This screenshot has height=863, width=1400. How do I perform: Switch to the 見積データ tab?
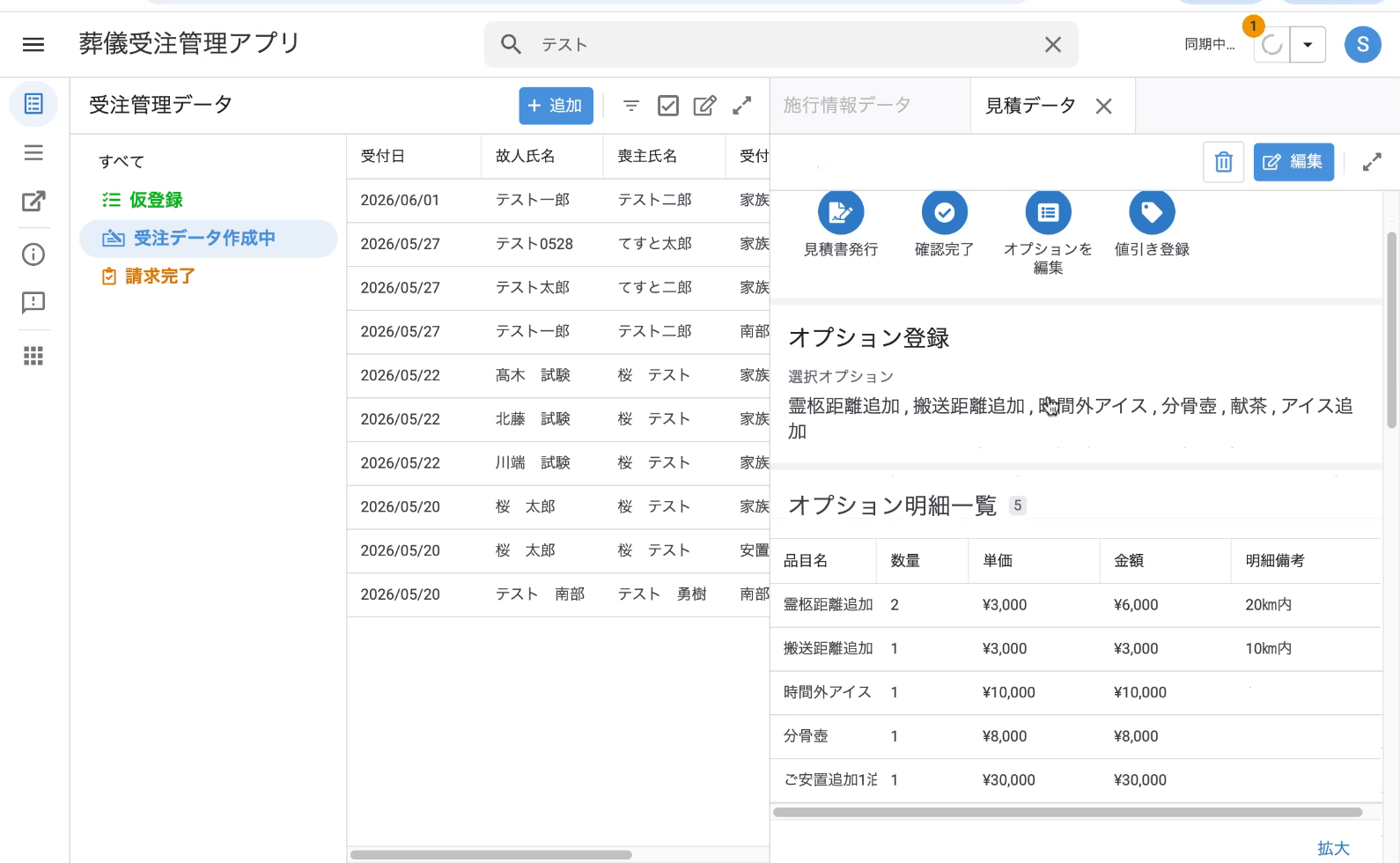click(x=1030, y=106)
